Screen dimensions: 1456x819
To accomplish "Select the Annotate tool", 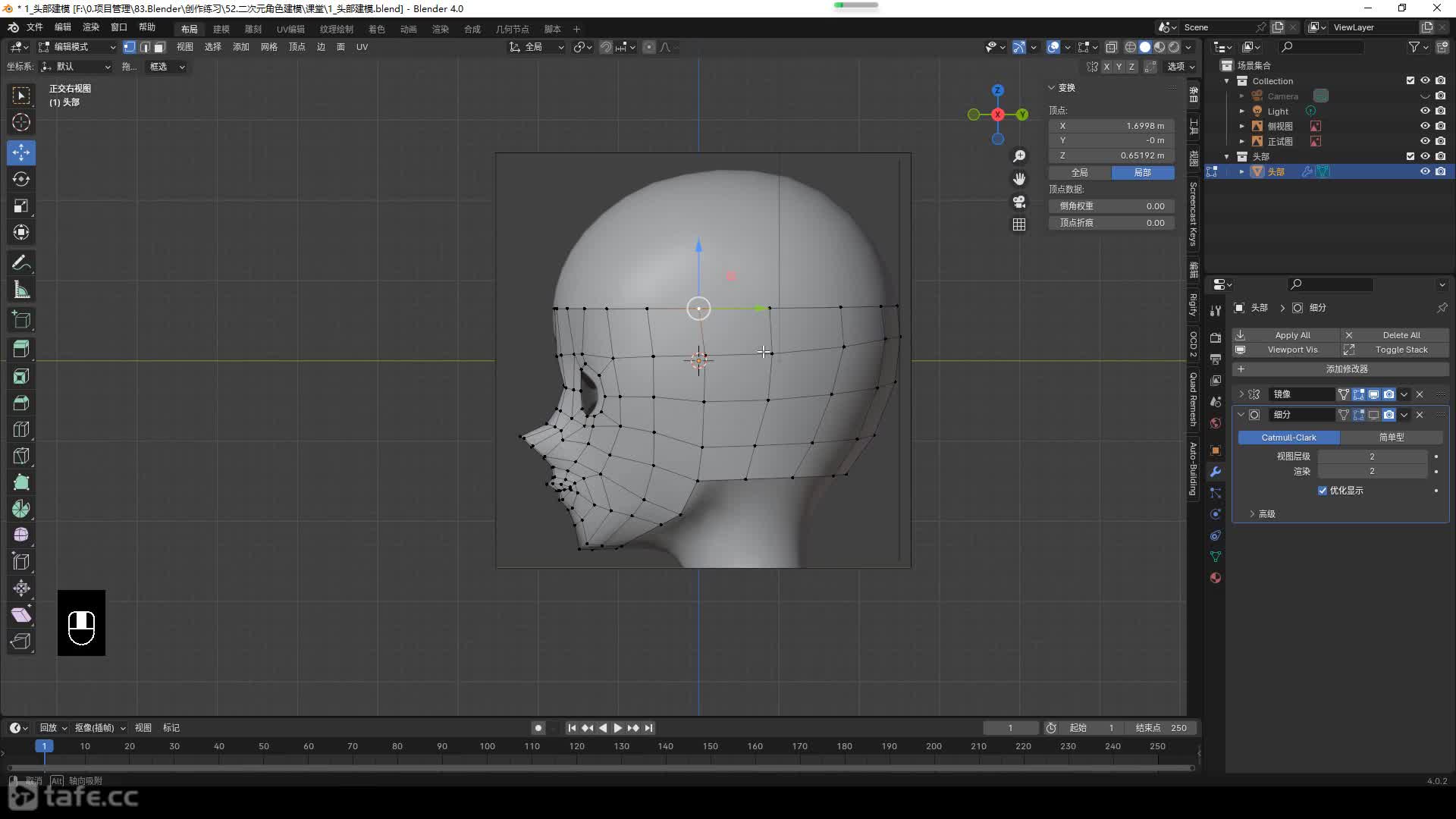I will click(x=21, y=263).
